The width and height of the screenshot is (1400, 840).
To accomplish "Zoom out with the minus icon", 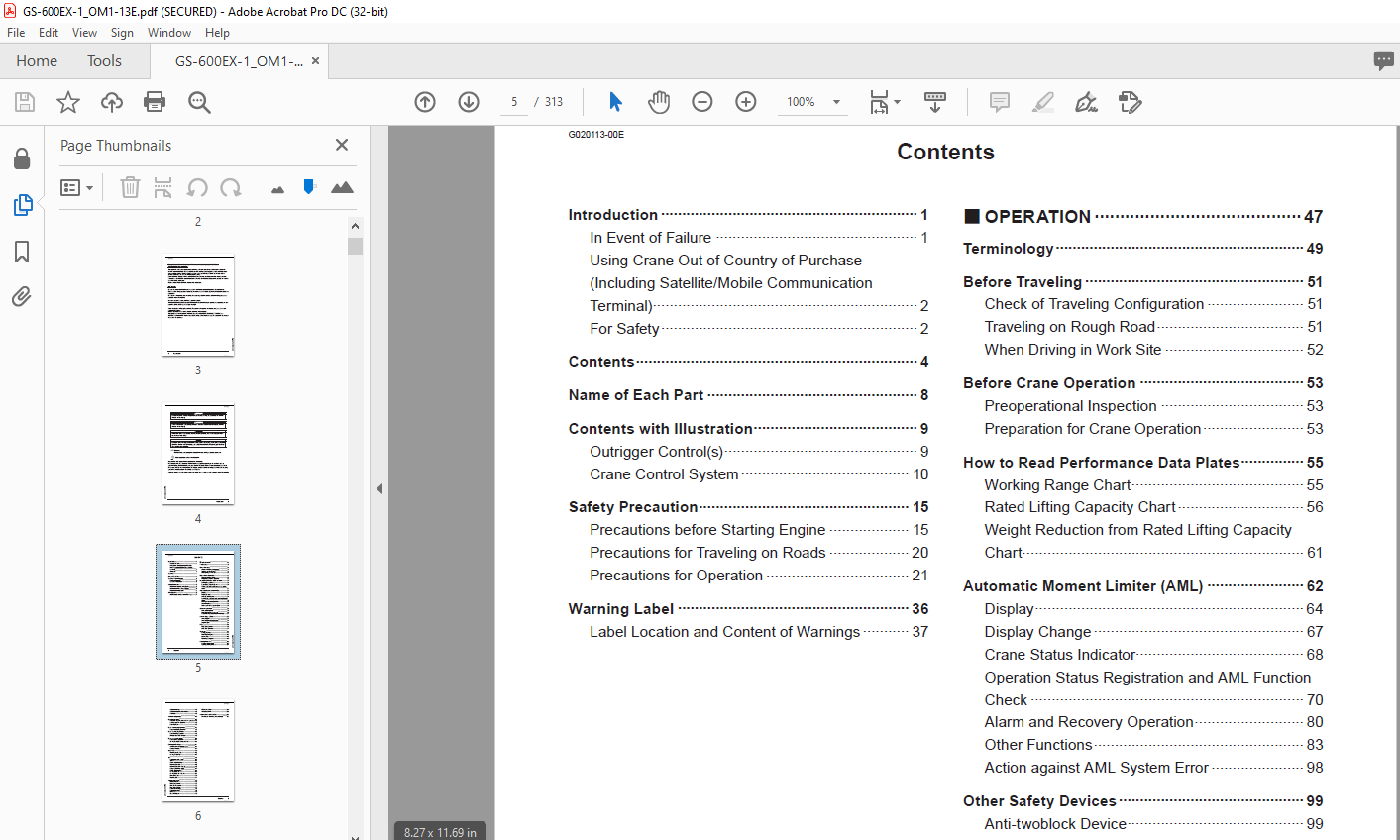I will pyautogui.click(x=702, y=102).
